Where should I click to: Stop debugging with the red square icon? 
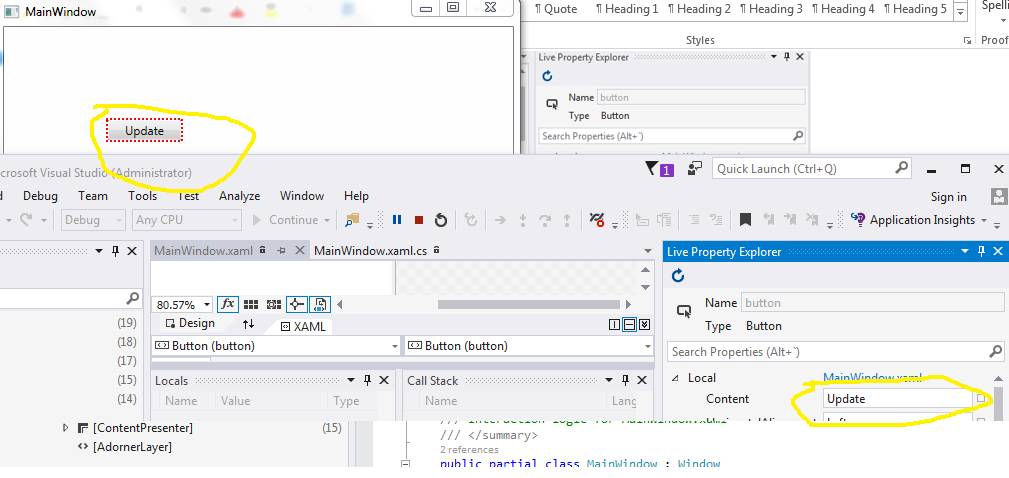tap(419, 220)
